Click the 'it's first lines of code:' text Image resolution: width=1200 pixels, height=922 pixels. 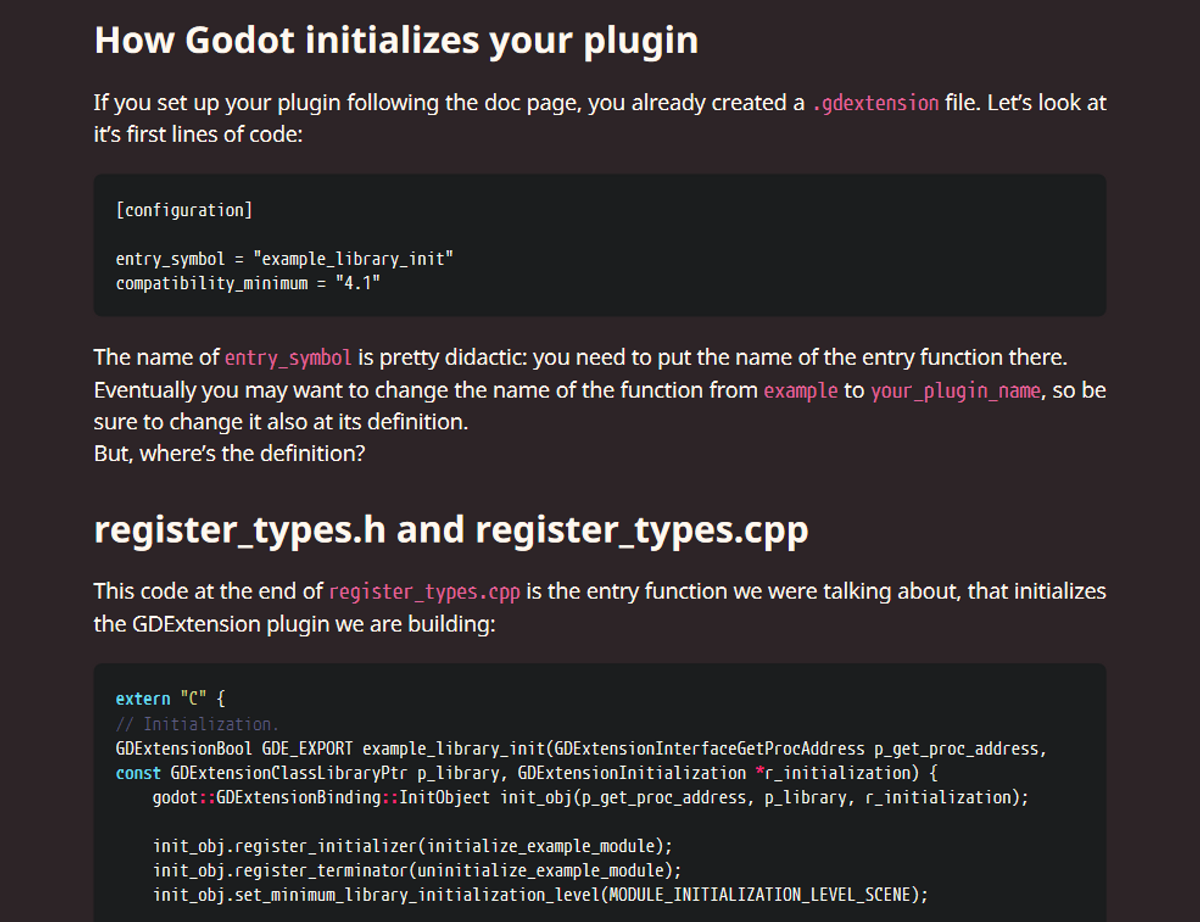coord(198,135)
